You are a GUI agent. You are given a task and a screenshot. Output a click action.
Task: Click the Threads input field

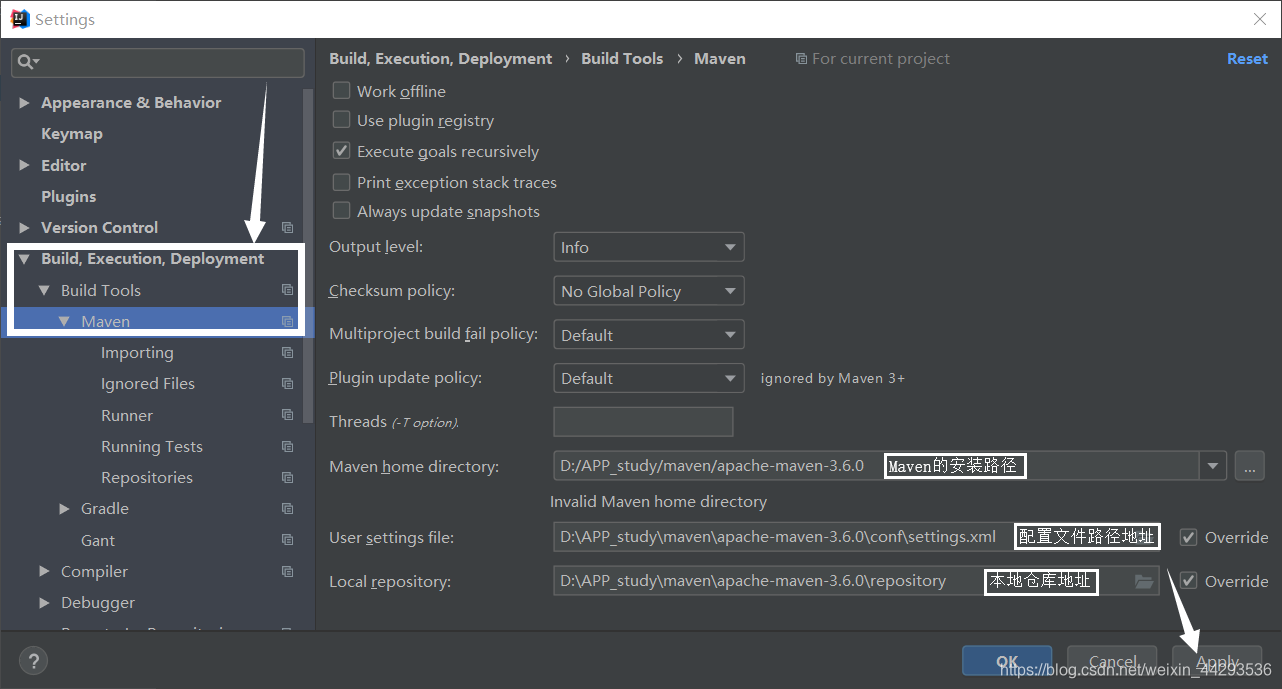pyautogui.click(x=643, y=422)
